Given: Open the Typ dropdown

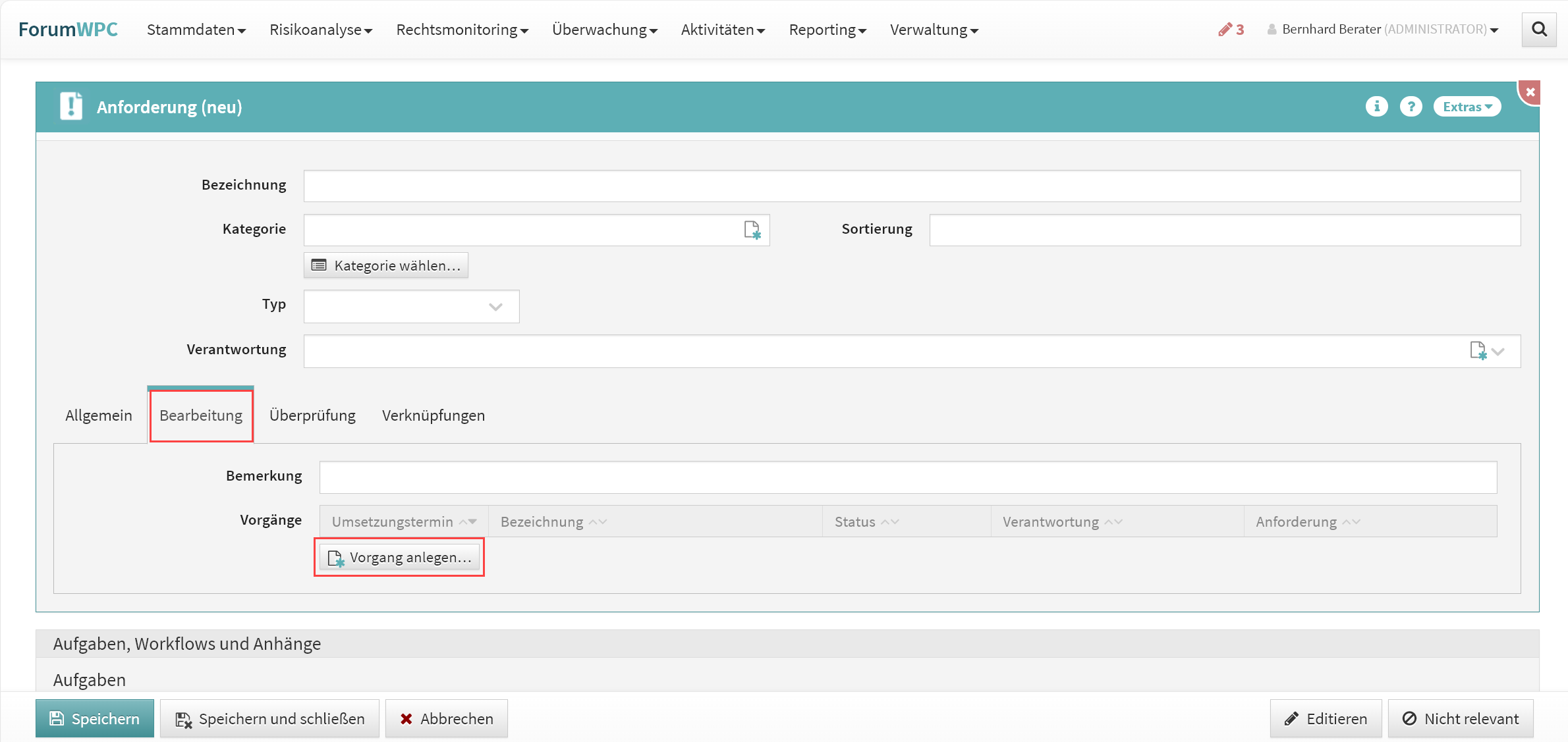Looking at the screenshot, I should tap(411, 307).
